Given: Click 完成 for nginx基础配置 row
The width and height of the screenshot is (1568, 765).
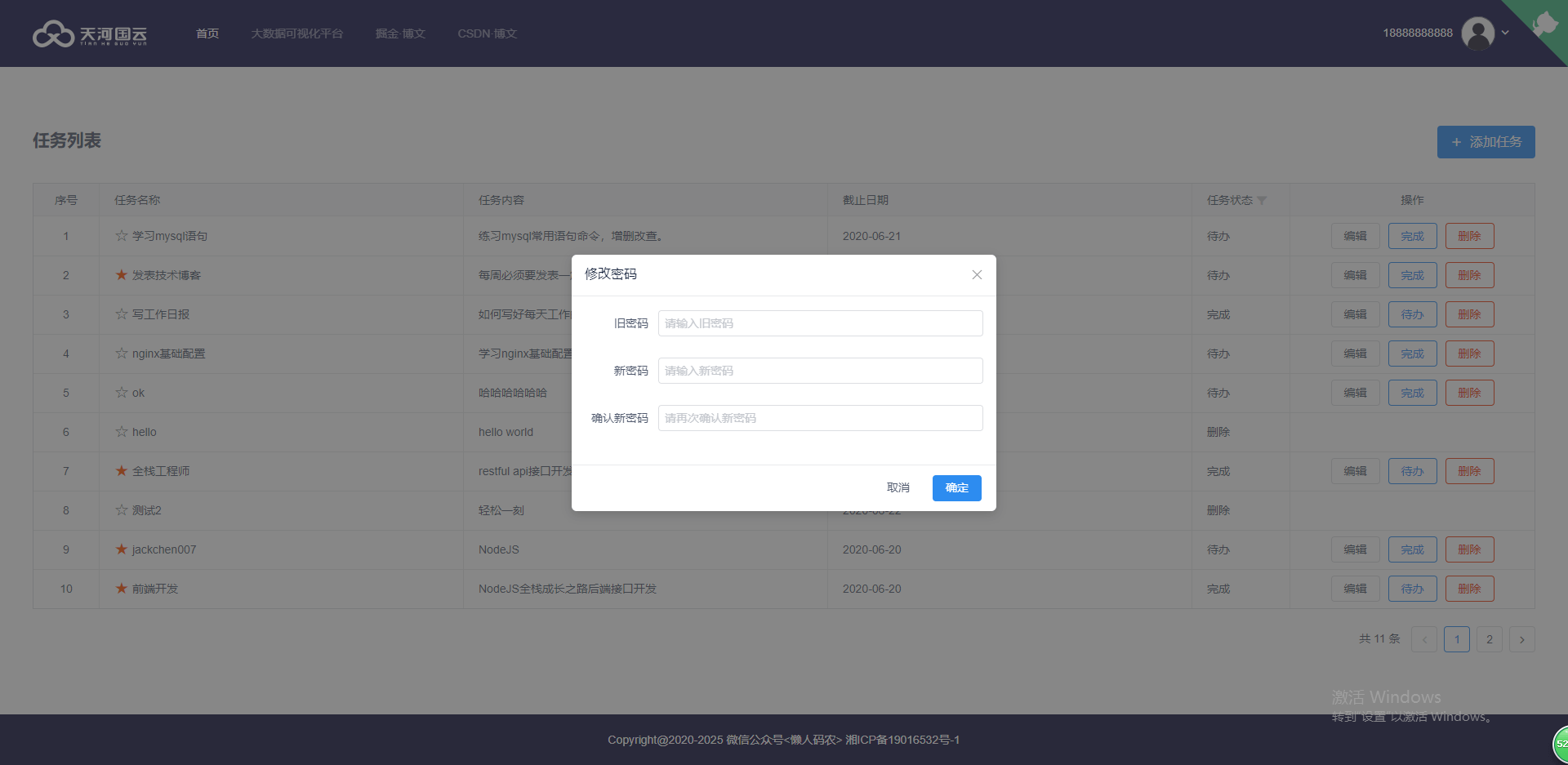Looking at the screenshot, I should click(1412, 354).
